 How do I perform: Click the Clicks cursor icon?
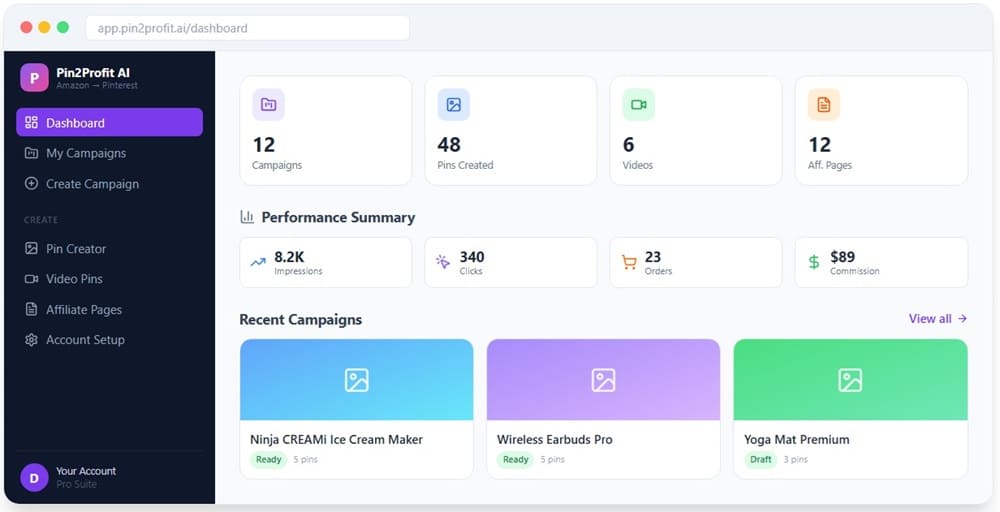pos(443,262)
